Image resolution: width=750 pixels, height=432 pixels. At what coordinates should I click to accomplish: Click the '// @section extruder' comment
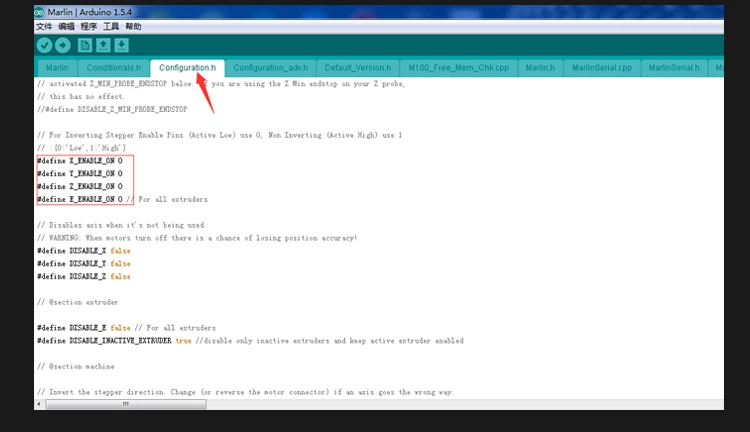click(x=77, y=302)
